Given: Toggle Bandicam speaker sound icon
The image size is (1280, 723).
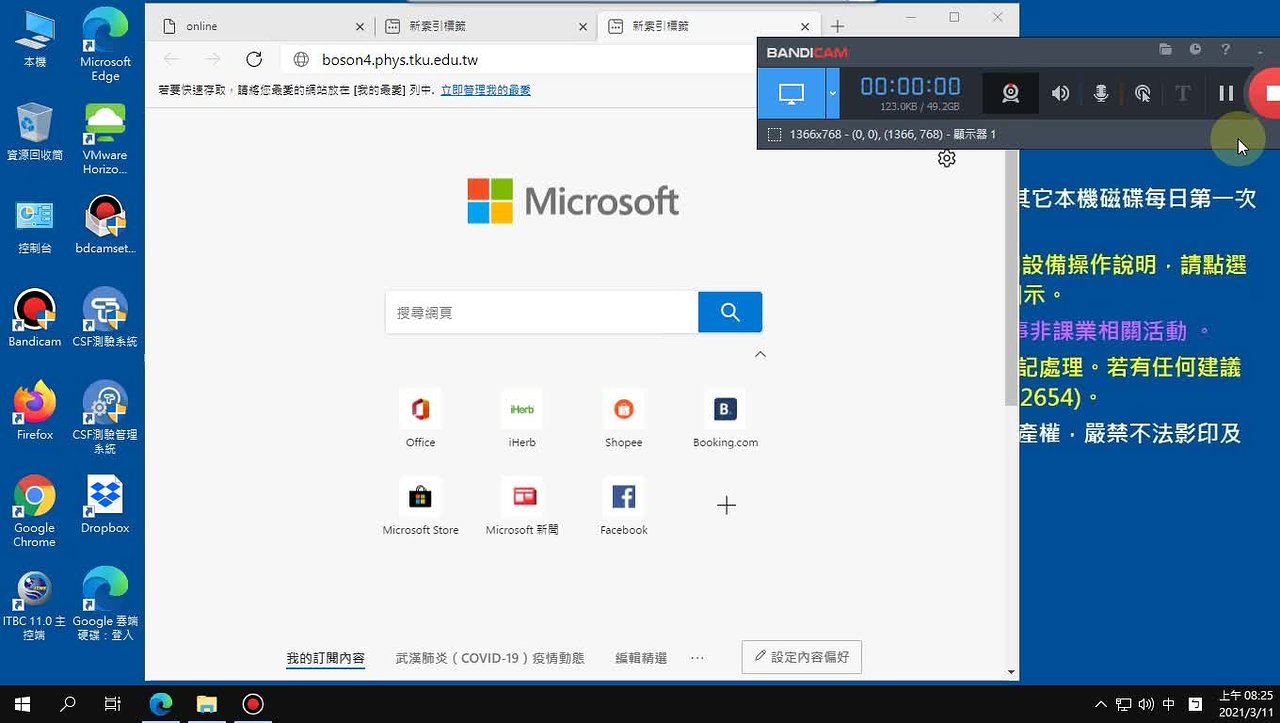Looking at the screenshot, I should pyautogui.click(x=1060, y=93).
